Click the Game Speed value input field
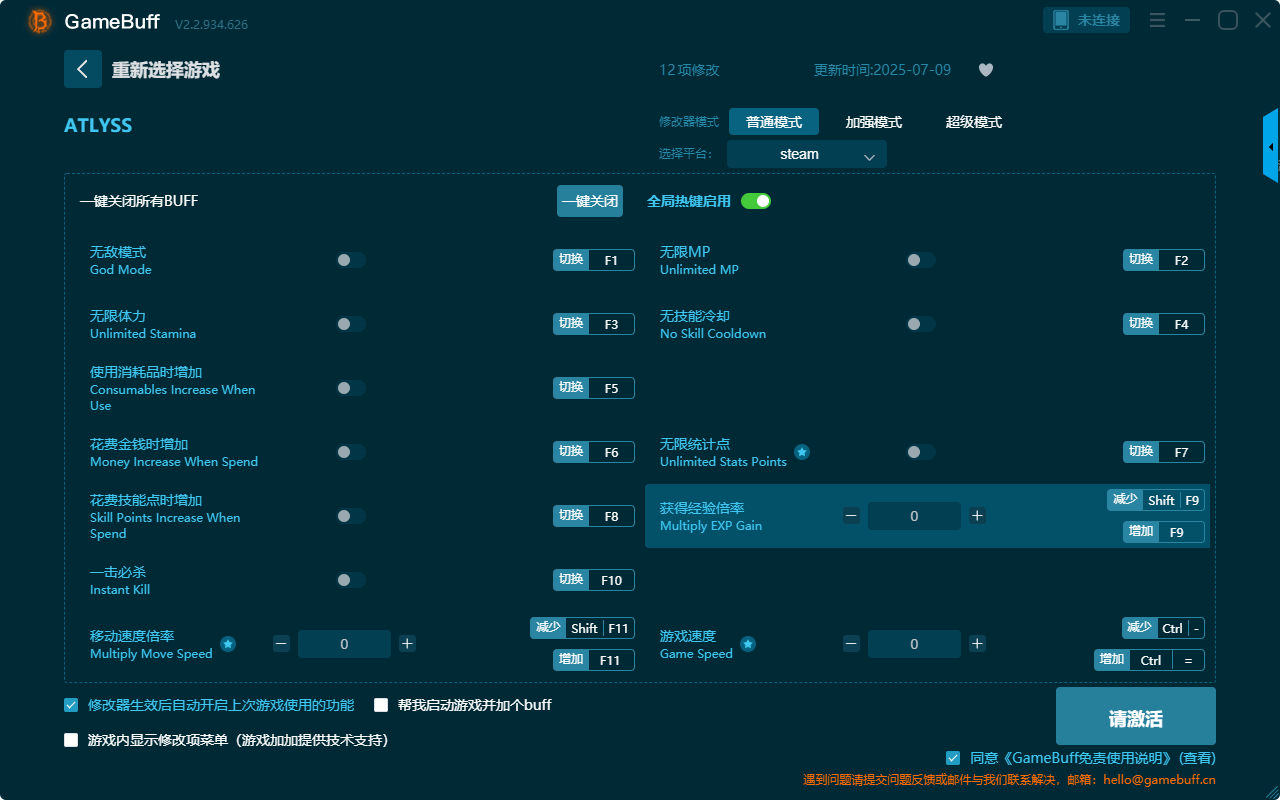The image size is (1280, 800). click(x=914, y=643)
